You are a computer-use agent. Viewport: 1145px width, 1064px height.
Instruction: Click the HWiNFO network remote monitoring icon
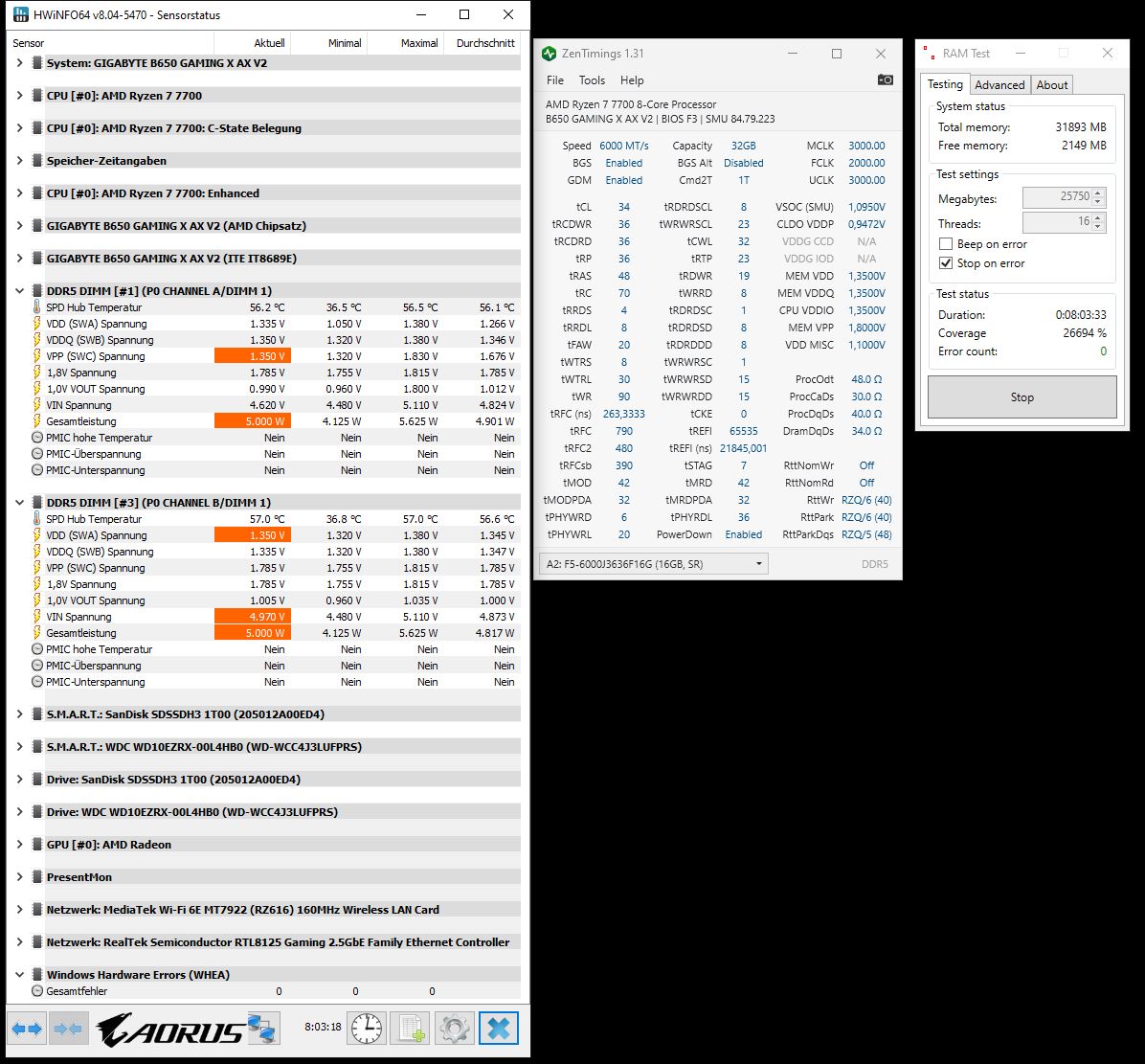click(261, 1029)
